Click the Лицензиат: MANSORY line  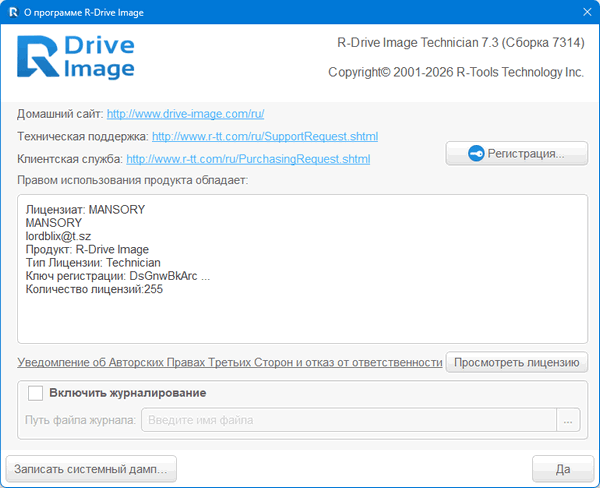click(85, 210)
